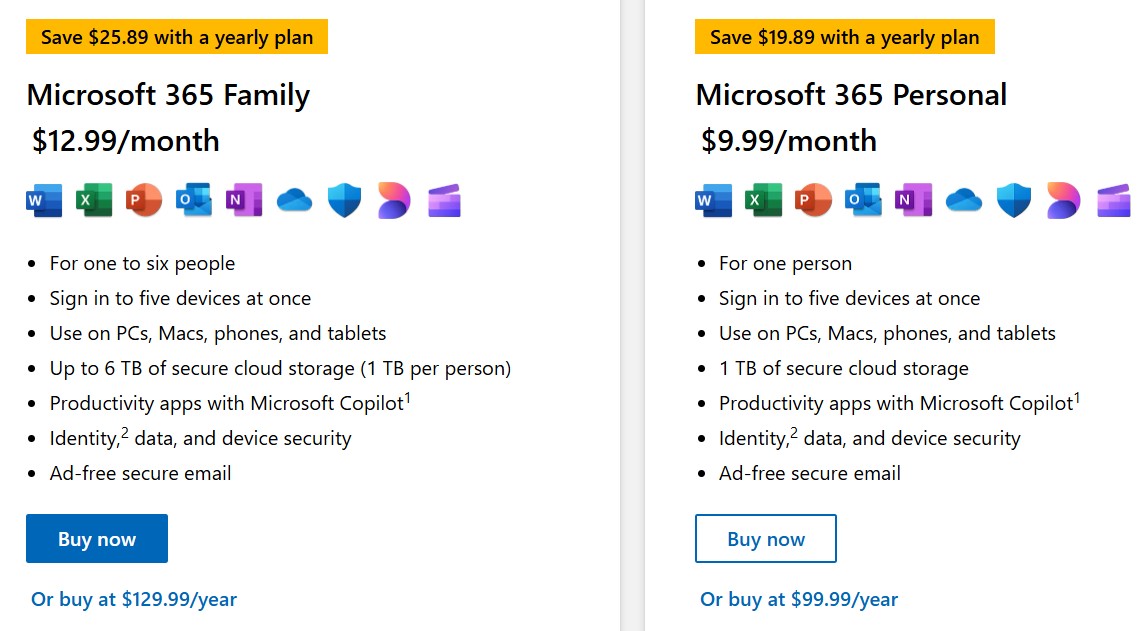Click the PowerPoint icon in the Family plan
Screen dimensions: 1147x631
[x=143, y=200]
